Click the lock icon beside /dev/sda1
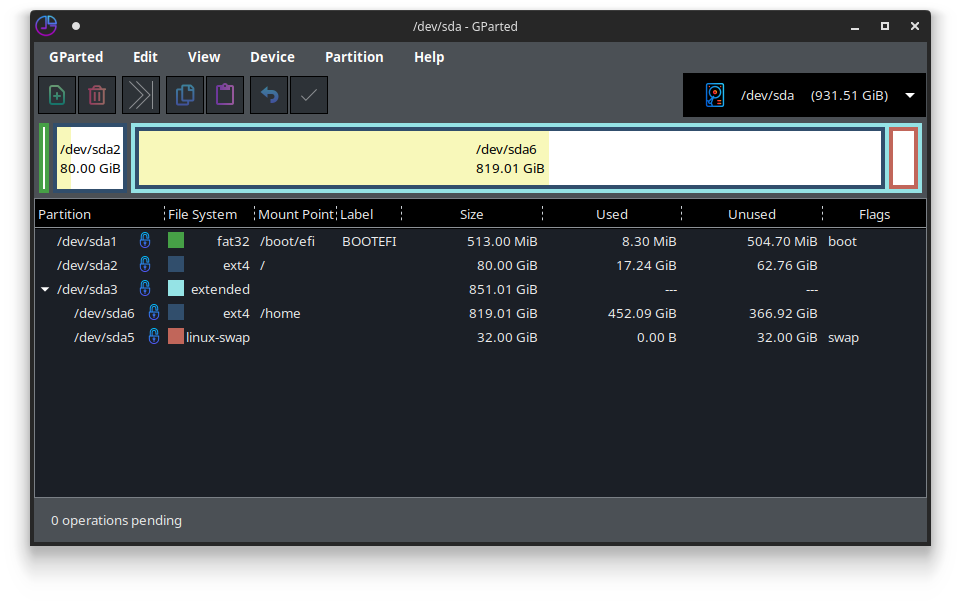 145,240
